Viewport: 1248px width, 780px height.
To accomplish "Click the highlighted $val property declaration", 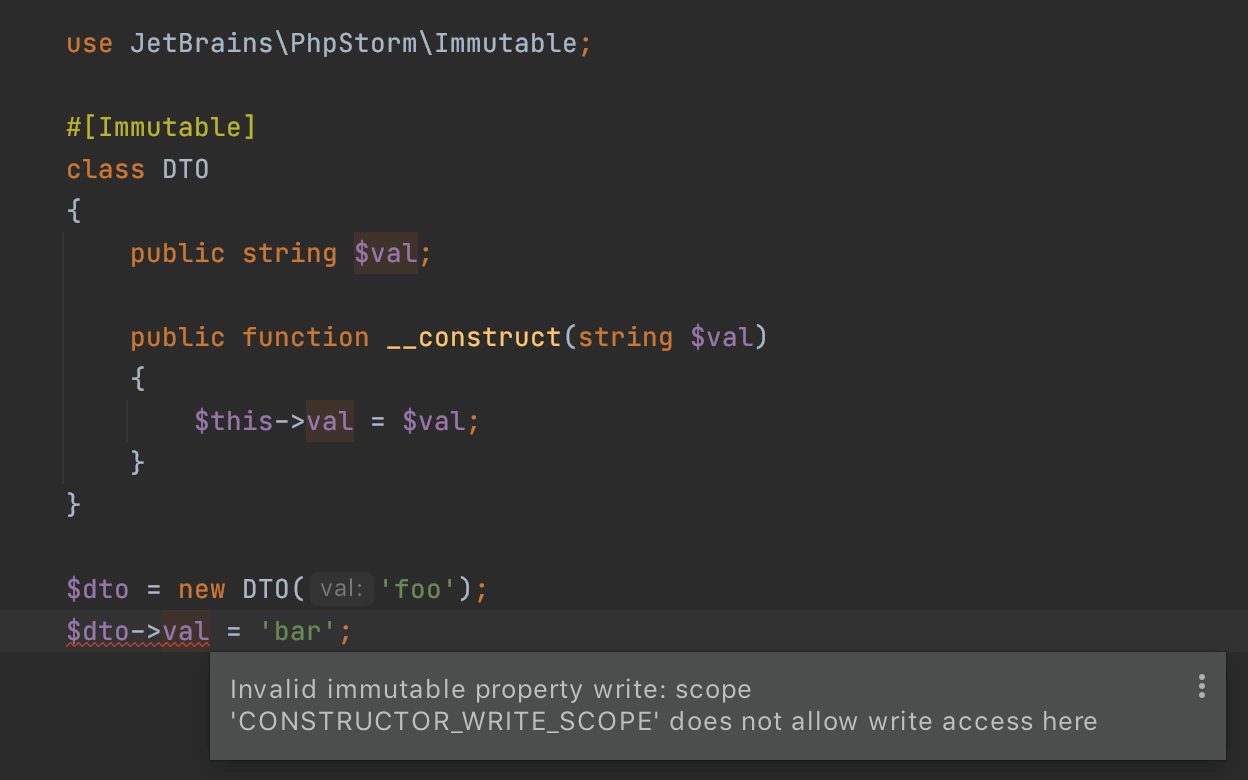I will click(x=385, y=253).
